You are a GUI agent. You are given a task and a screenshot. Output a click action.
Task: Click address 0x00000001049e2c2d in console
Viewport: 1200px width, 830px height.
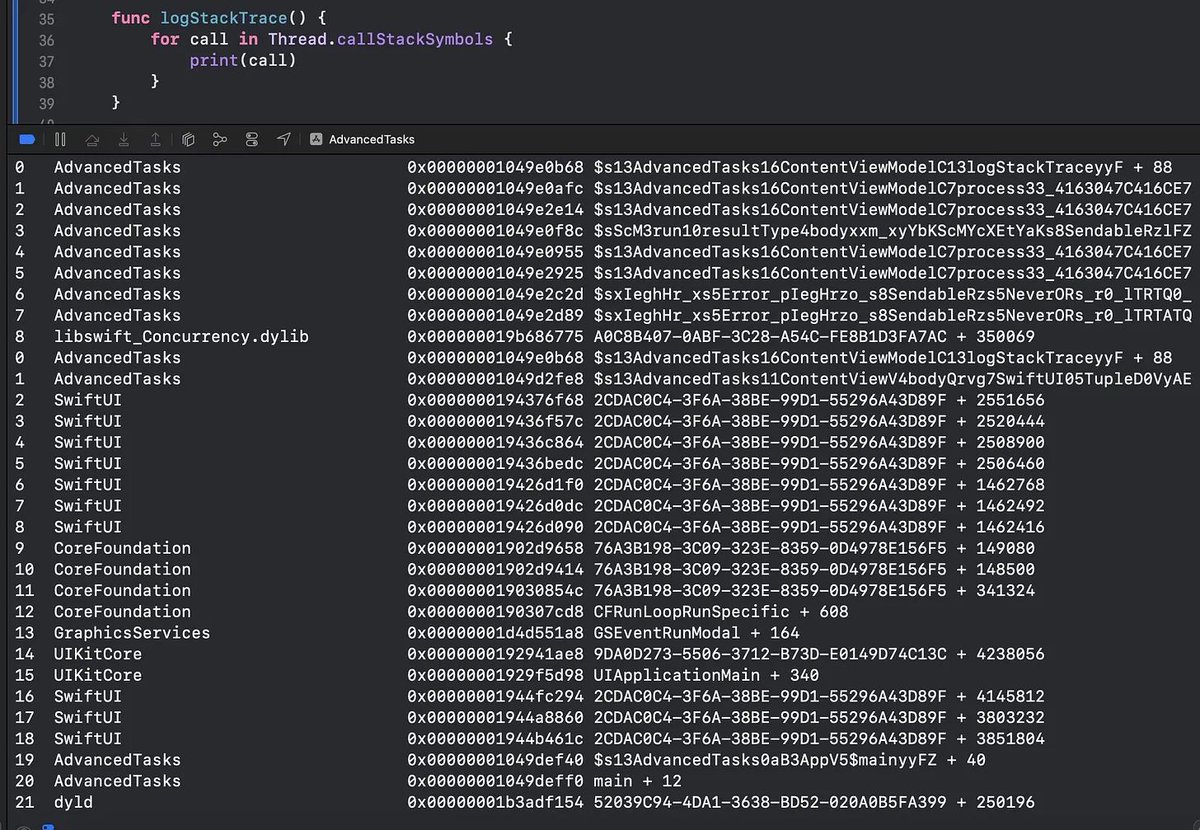click(x=496, y=294)
